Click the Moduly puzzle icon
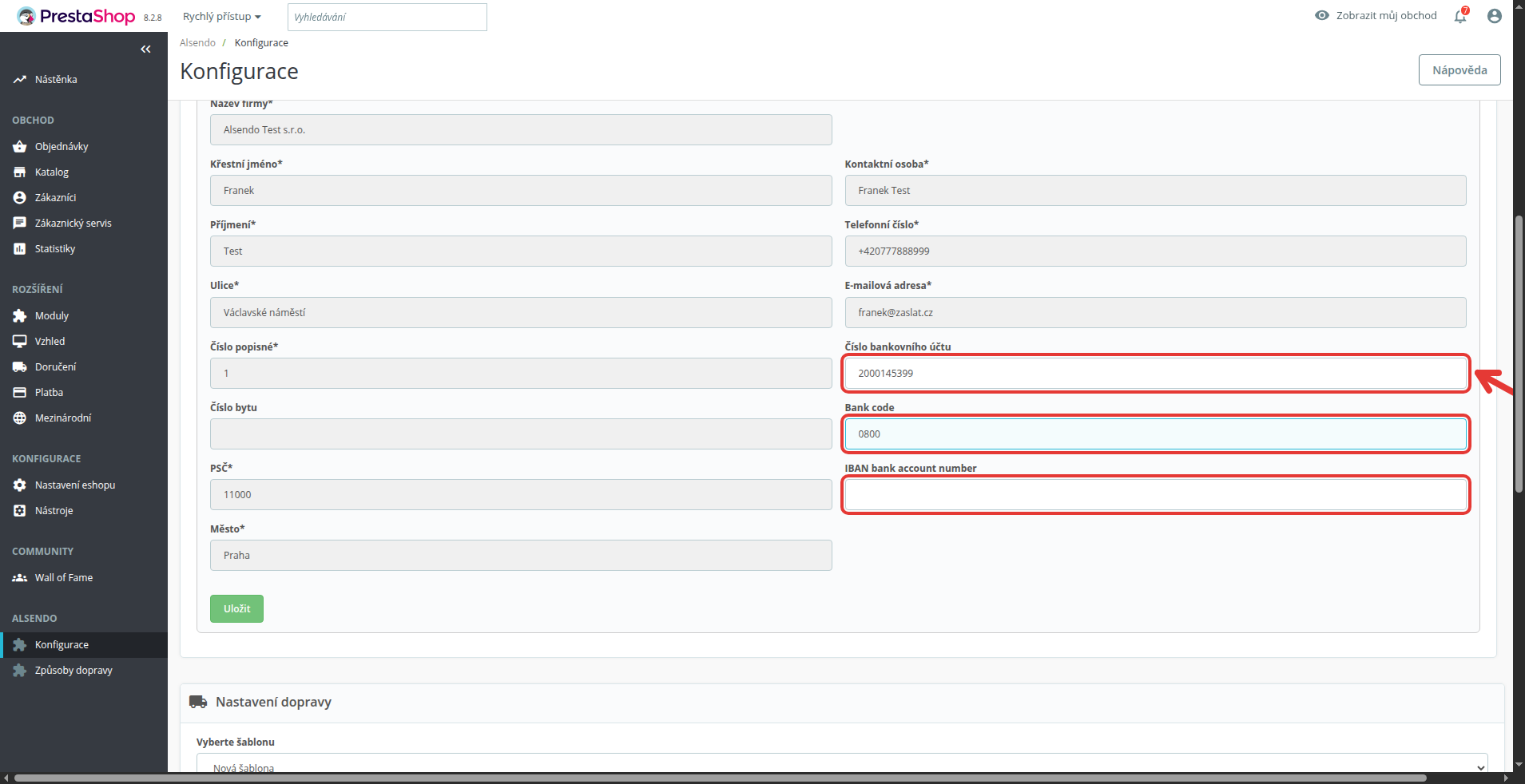Image resolution: width=1525 pixels, height=784 pixels. point(19,316)
